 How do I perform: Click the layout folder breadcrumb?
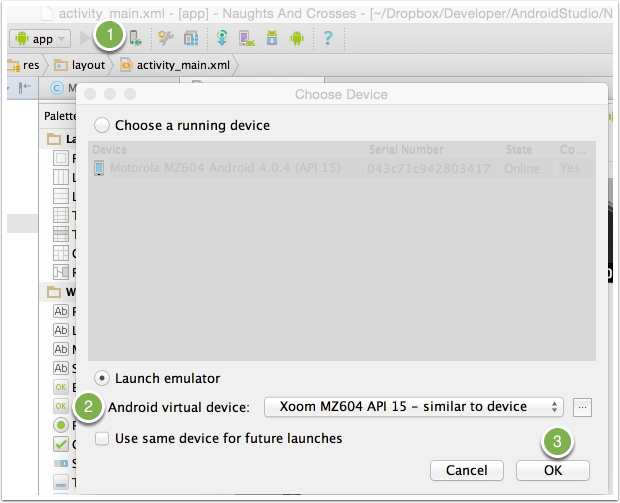point(80,65)
